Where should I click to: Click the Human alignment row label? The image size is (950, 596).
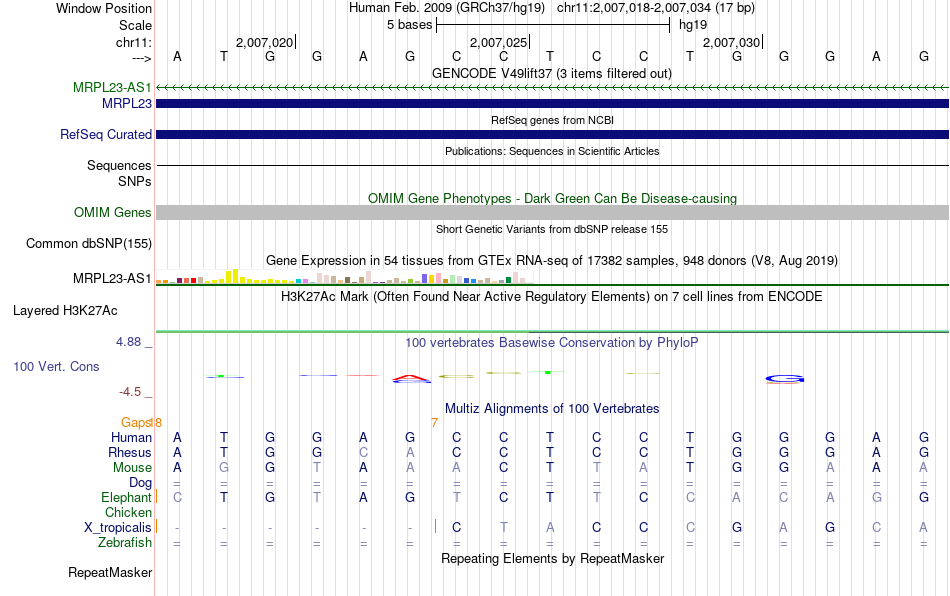(x=131, y=437)
